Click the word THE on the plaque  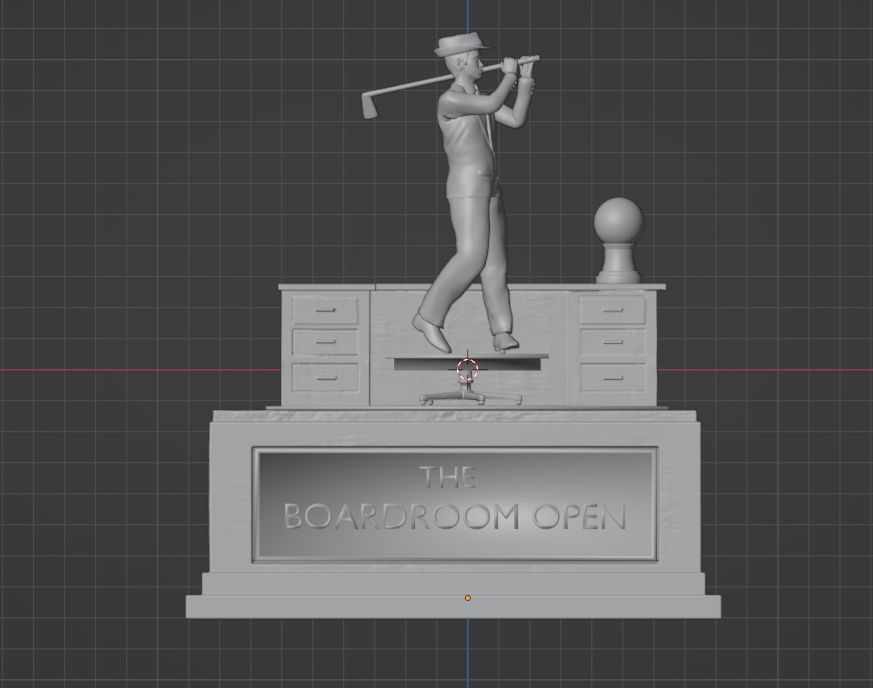coord(447,477)
